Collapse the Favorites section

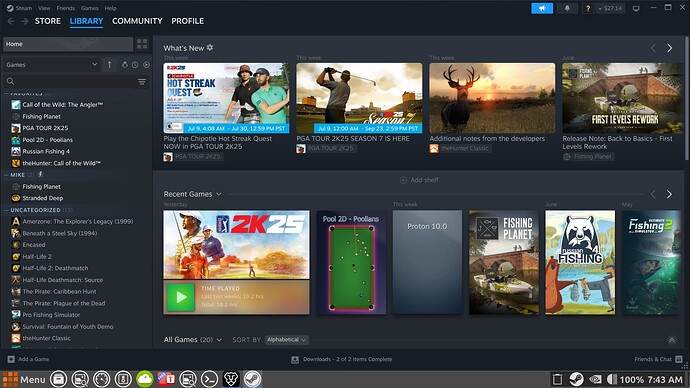pos(6,94)
